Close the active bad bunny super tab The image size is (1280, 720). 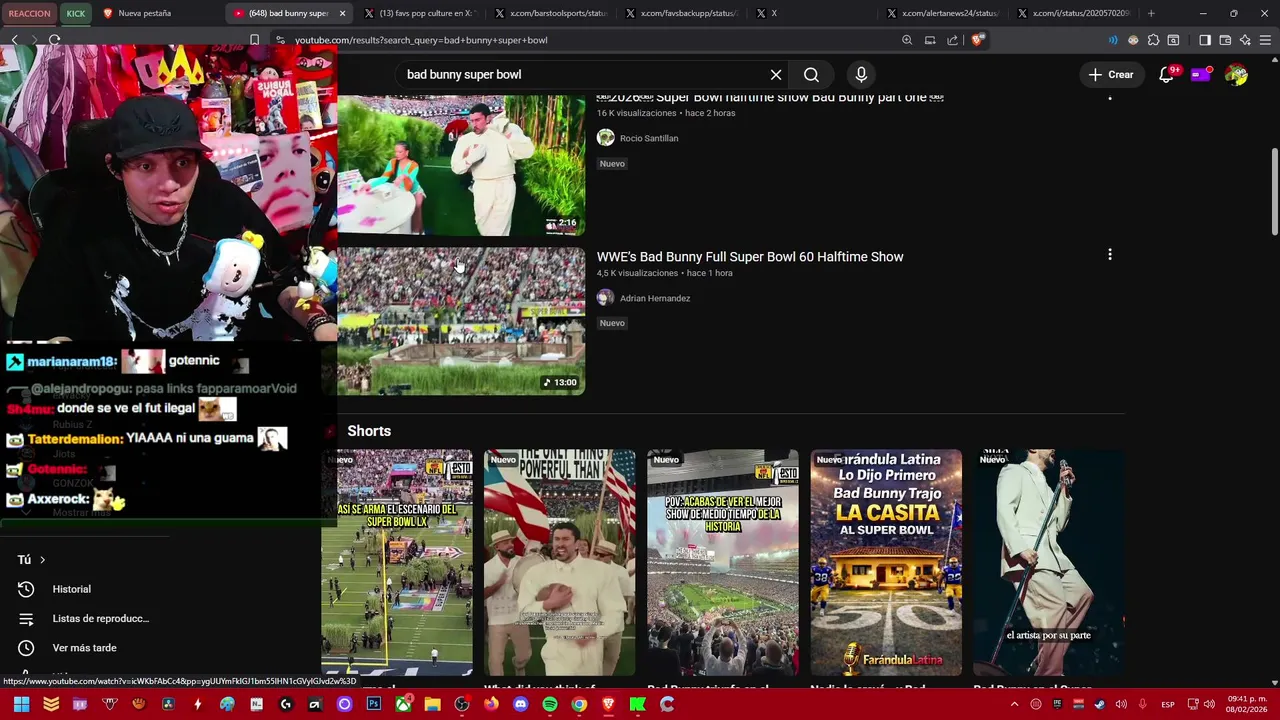coord(342,13)
